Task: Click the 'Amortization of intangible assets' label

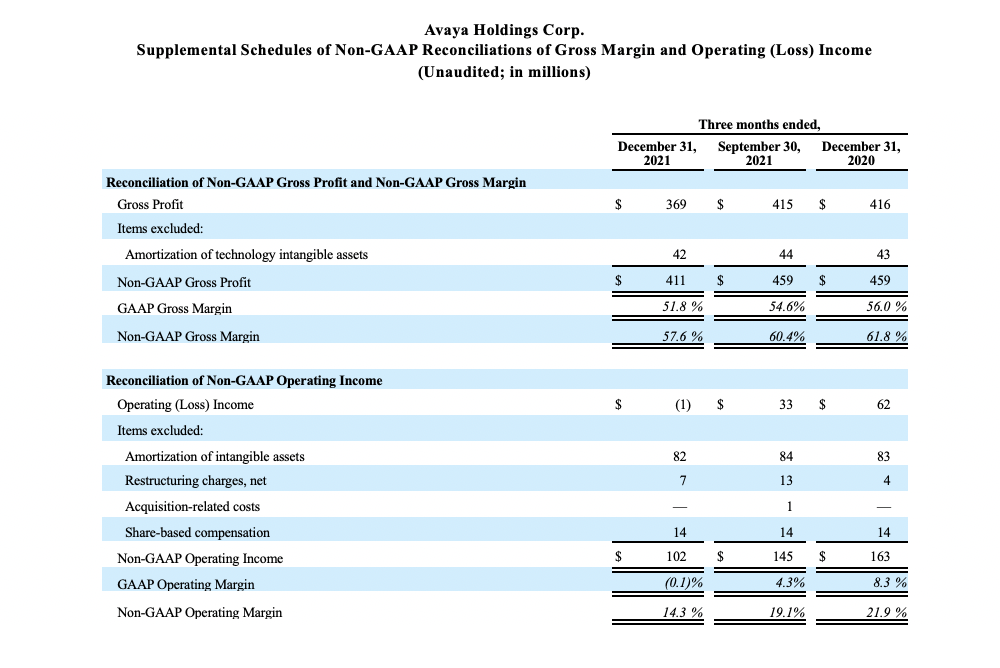Action: coord(214,457)
